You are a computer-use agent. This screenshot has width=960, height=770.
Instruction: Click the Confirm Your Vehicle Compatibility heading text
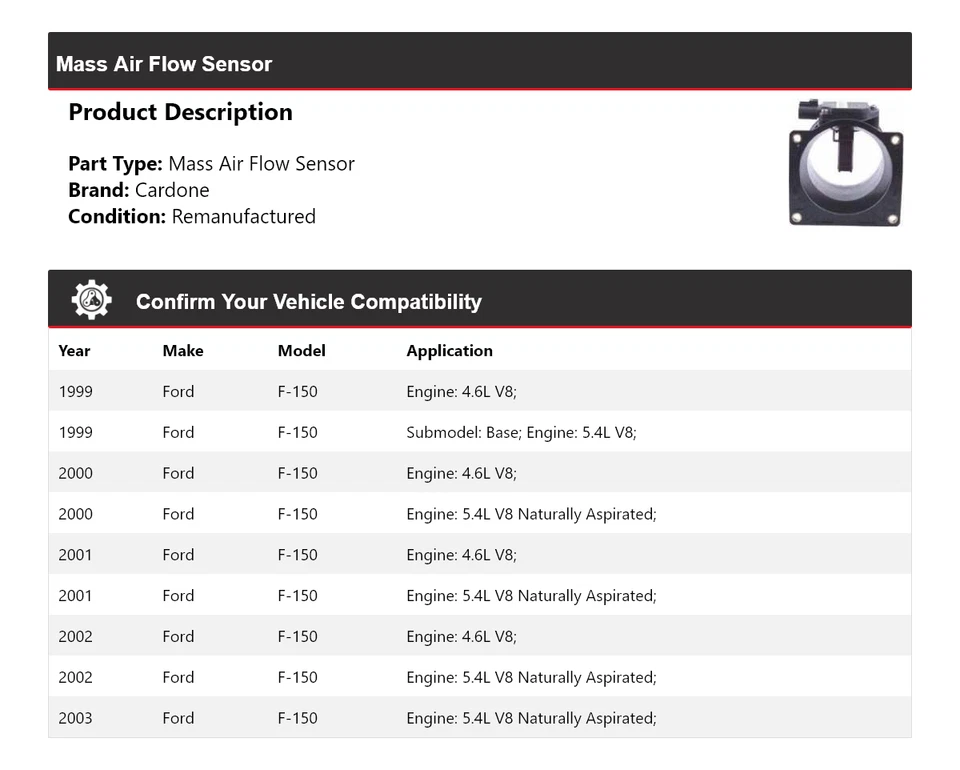click(308, 302)
